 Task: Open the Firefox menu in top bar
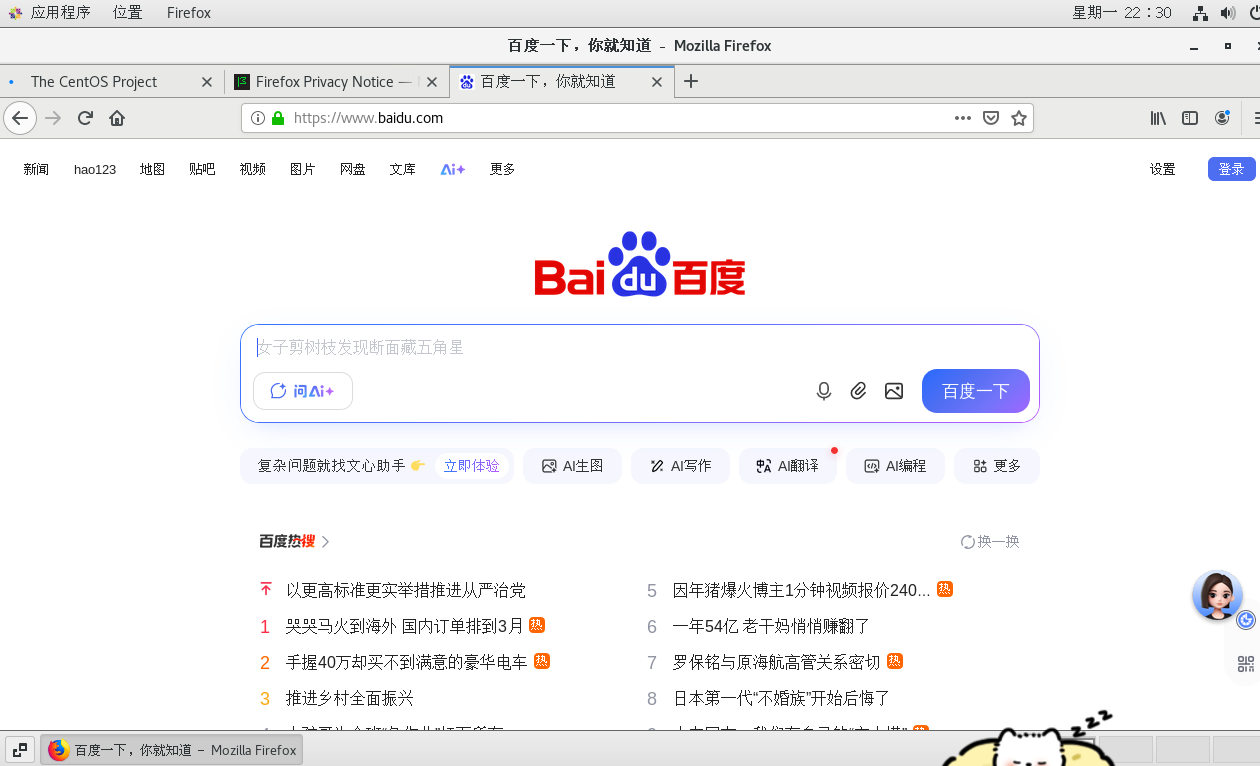(x=189, y=13)
